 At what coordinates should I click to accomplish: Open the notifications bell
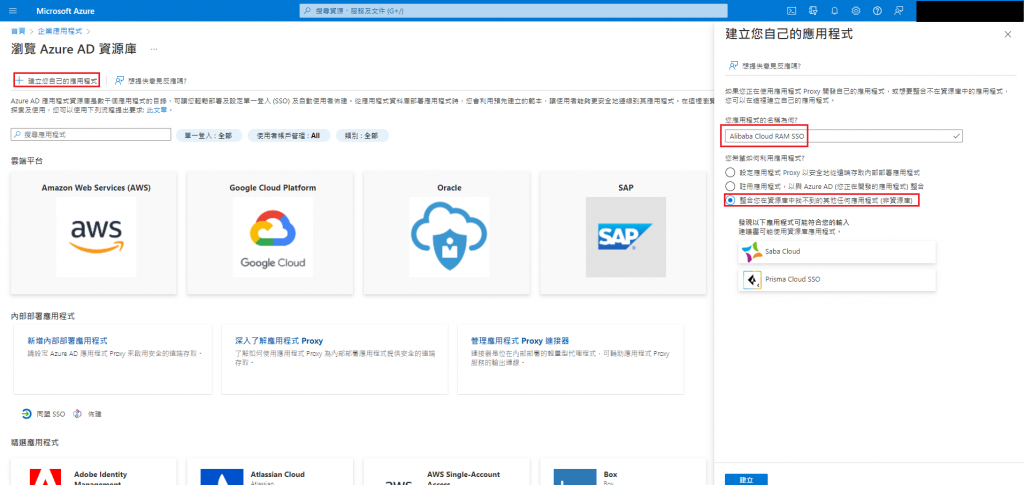click(x=835, y=10)
